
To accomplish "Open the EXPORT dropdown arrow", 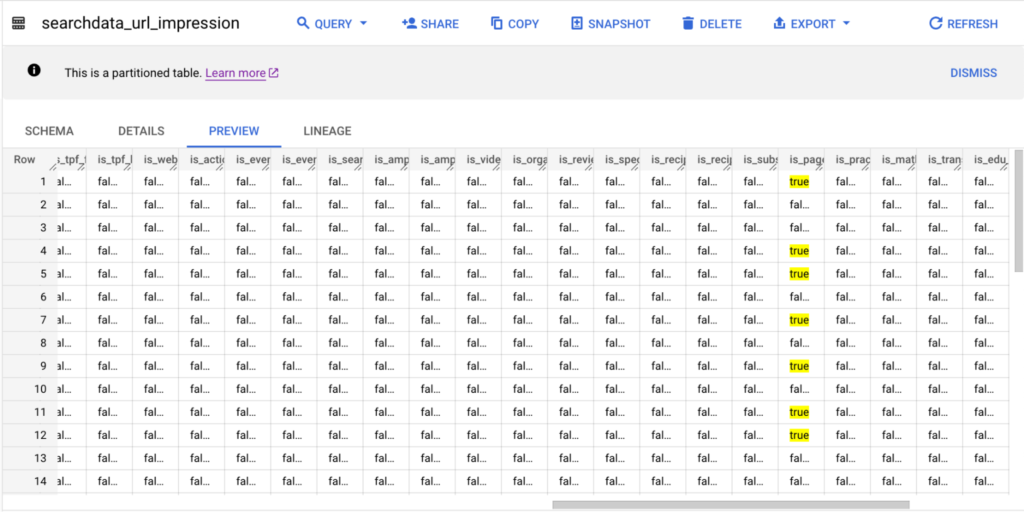I will pyautogui.click(x=846, y=24).
